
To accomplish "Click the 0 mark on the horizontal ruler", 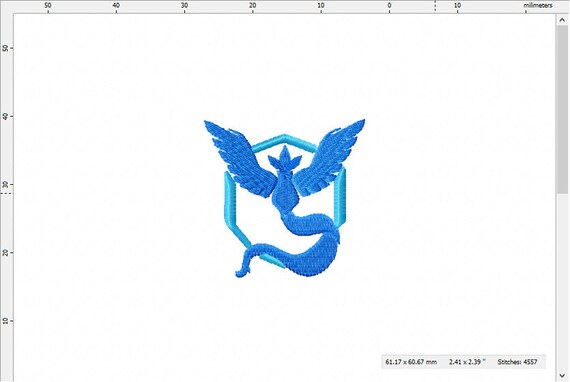I will point(389,5).
